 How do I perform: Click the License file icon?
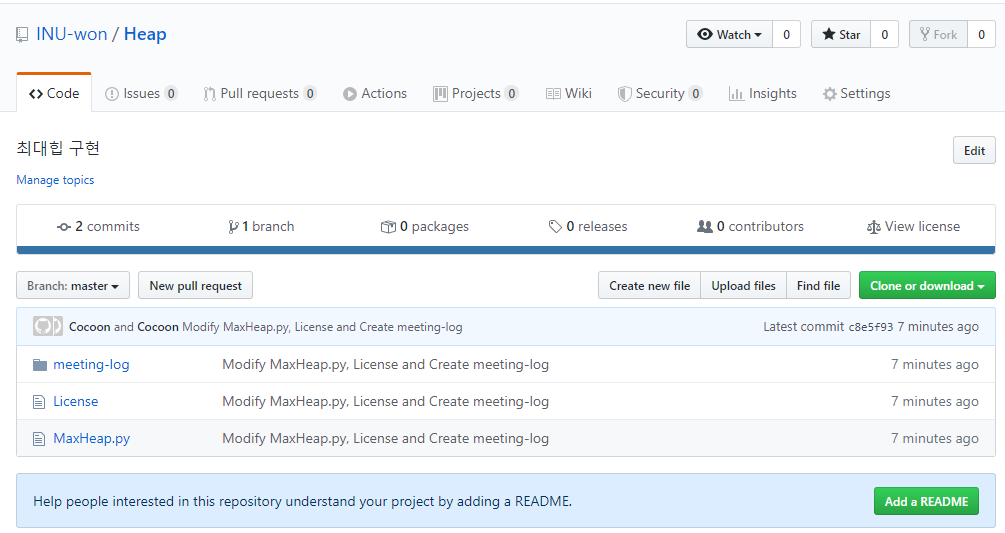[39, 402]
